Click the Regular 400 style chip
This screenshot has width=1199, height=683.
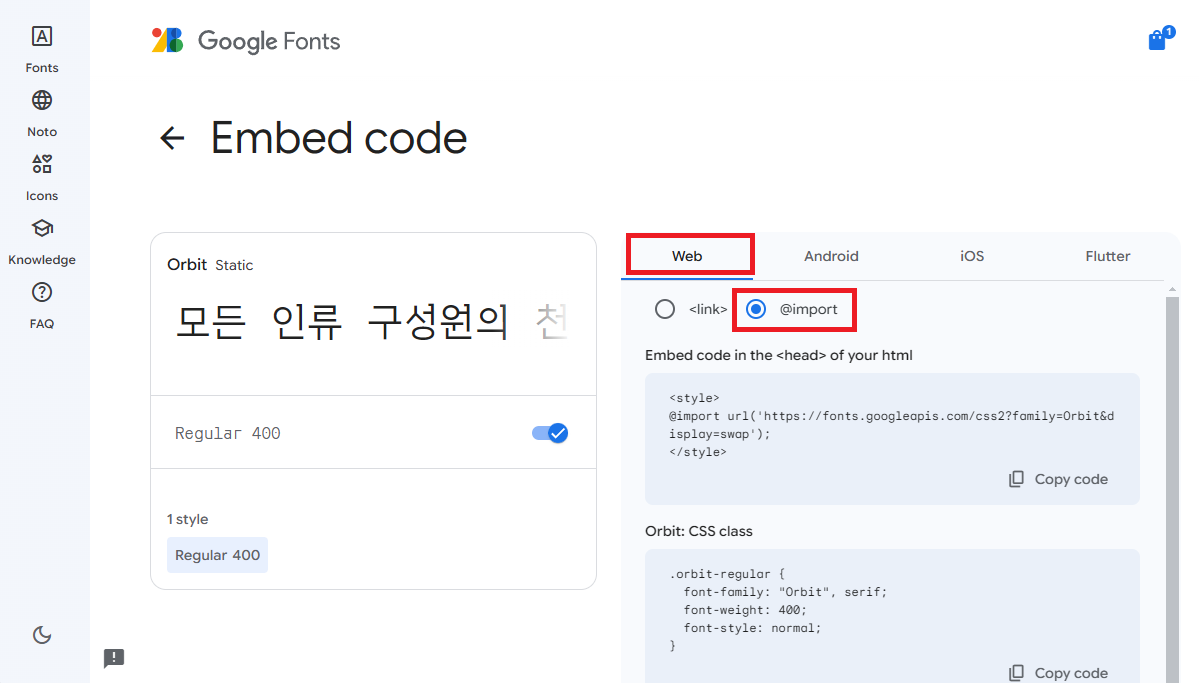(217, 555)
